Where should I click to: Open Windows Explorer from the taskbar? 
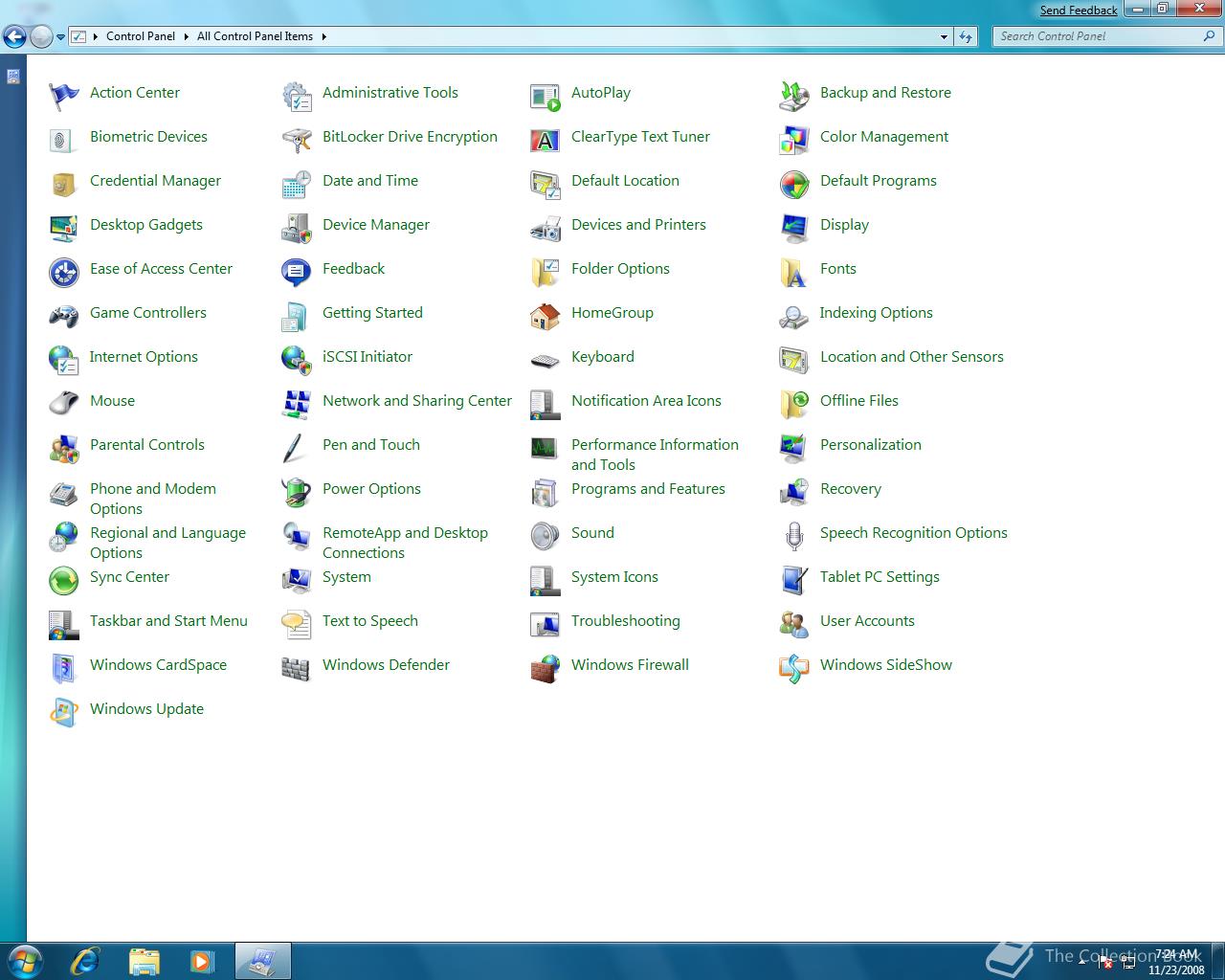pyautogui.click(x=144, y=960)
